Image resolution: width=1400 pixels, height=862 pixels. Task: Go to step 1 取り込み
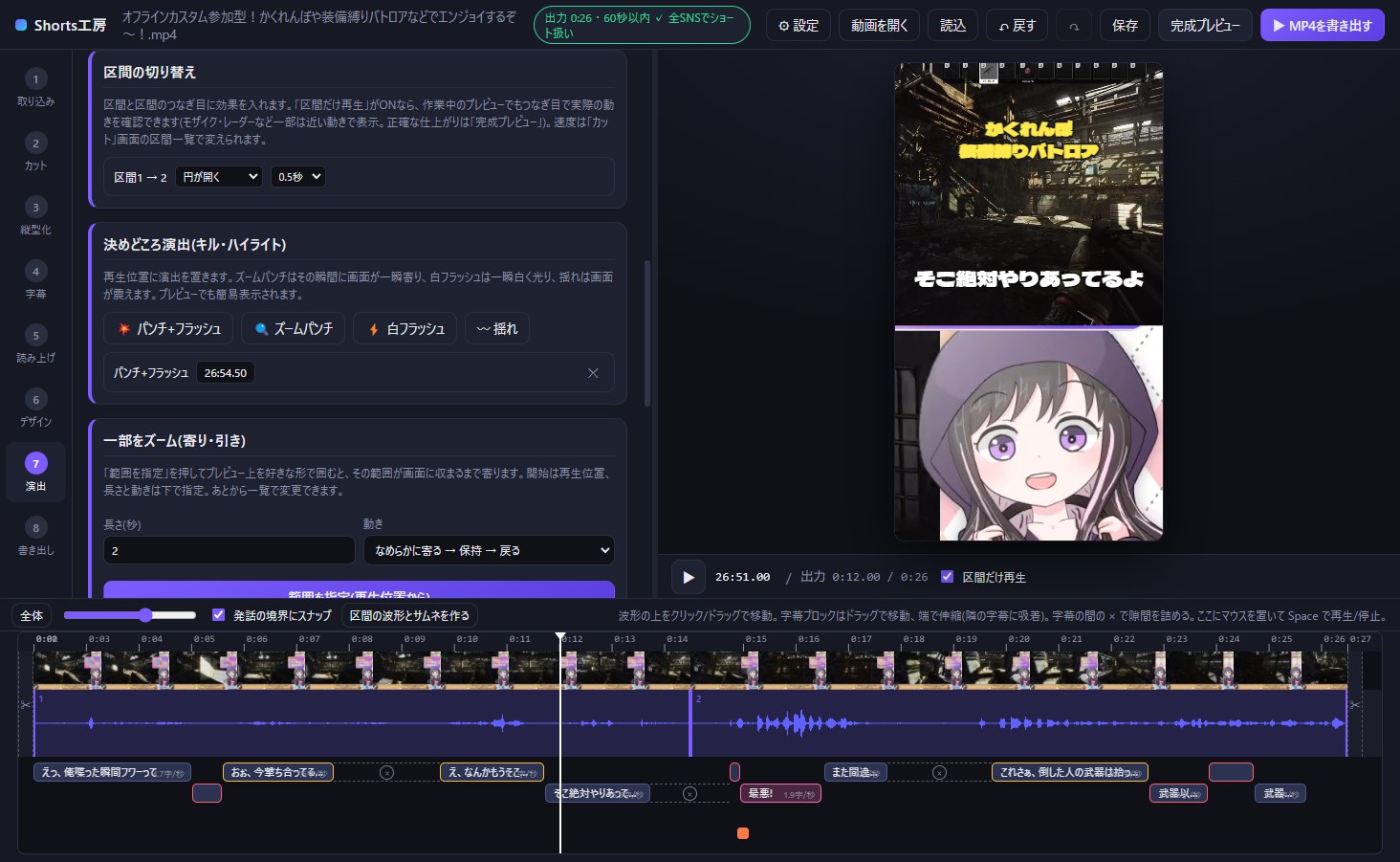[35, 88]
